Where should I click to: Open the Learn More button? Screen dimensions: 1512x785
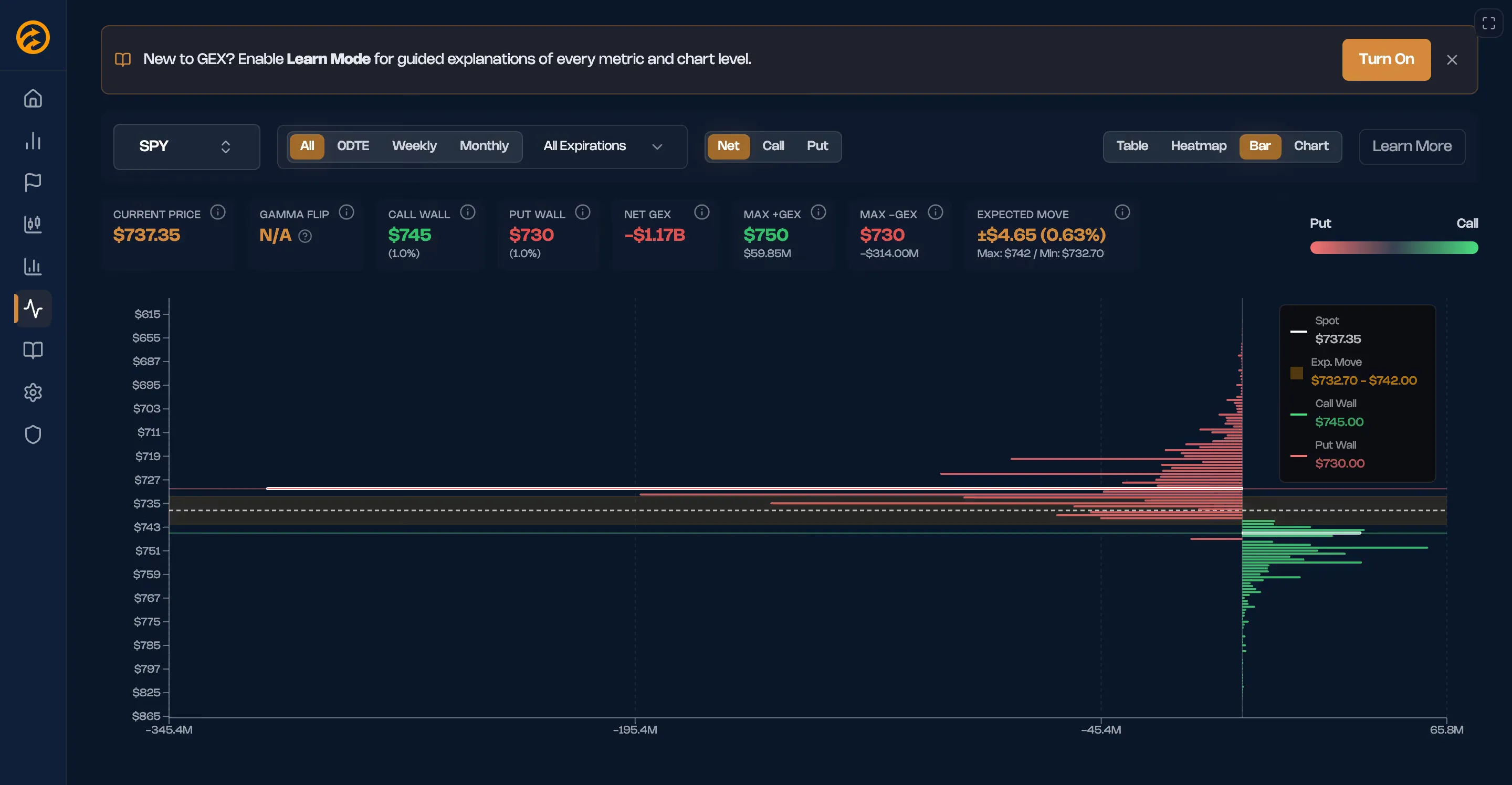coord(1412,146)
